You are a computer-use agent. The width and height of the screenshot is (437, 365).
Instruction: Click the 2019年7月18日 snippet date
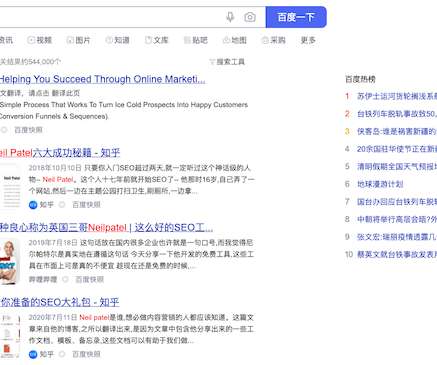pos(53,242)
